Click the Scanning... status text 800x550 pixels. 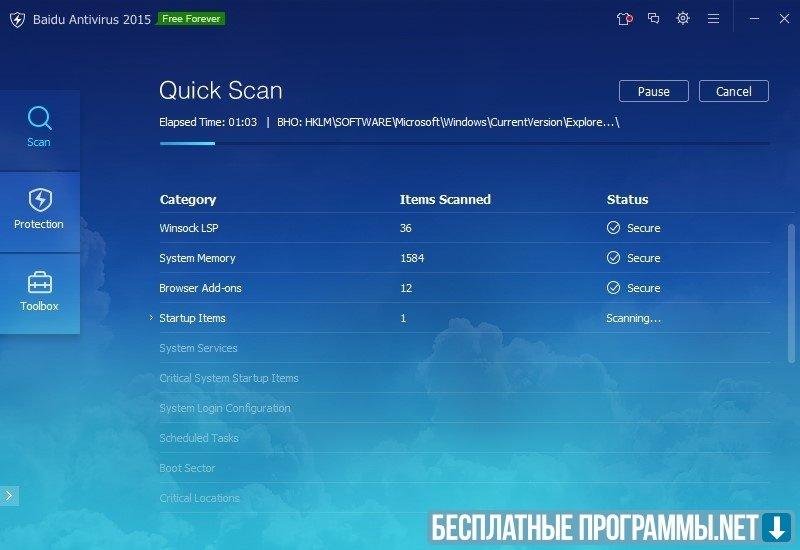[x=634, y=318]
